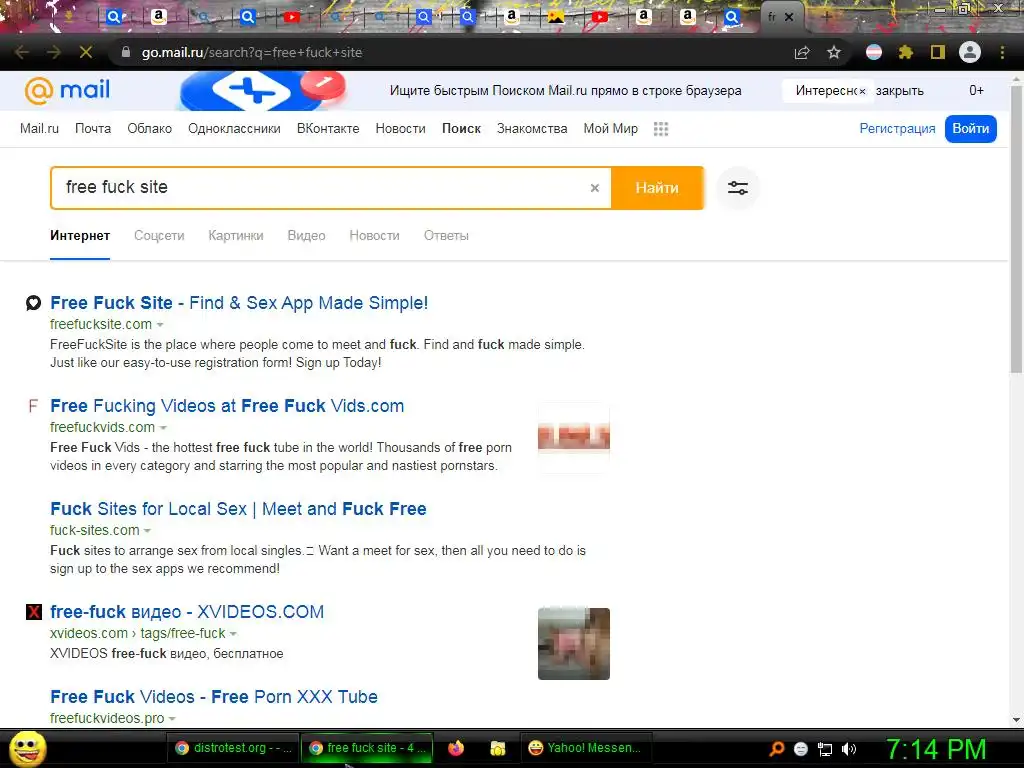Image resolution: width=1024 pixels, height=768 pixels.
Task: Click the round white face tray icon
Action: (x=801, y=749)
